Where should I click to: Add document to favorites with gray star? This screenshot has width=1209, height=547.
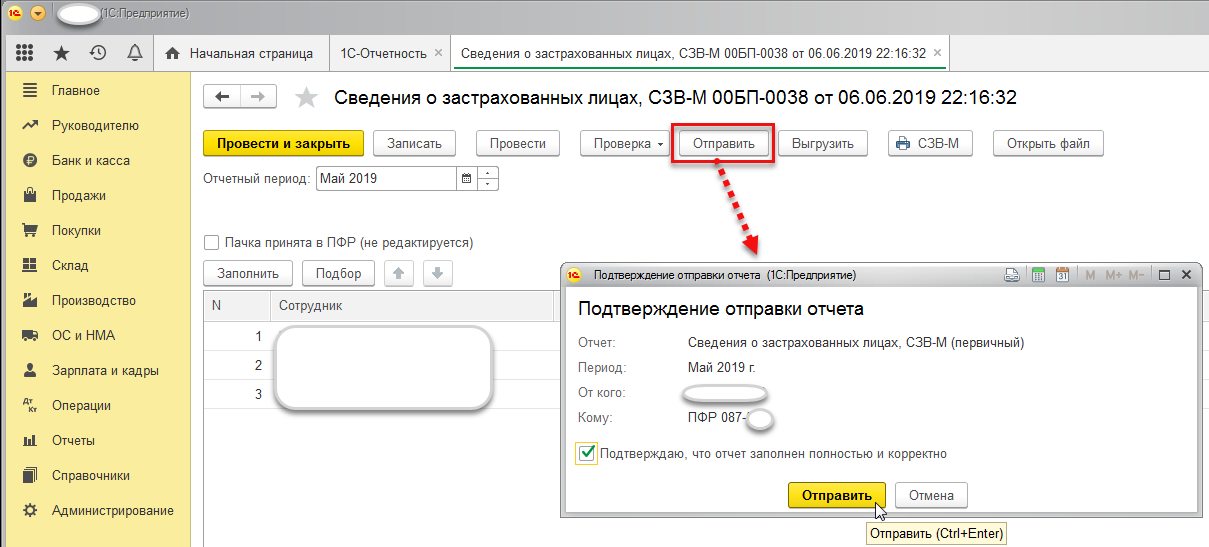coord(307,97)
